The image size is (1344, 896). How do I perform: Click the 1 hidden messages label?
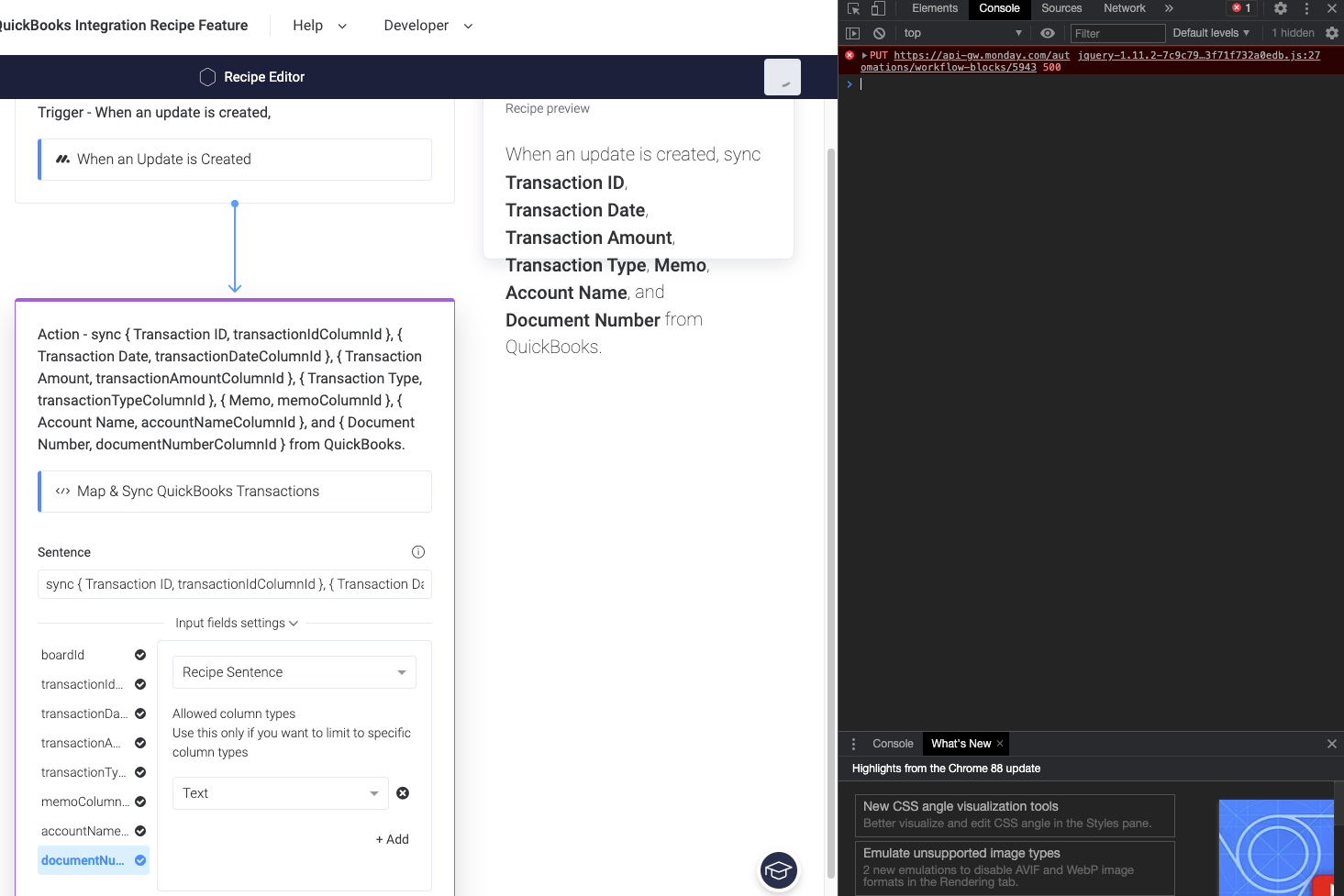[x=1293, y=33]
